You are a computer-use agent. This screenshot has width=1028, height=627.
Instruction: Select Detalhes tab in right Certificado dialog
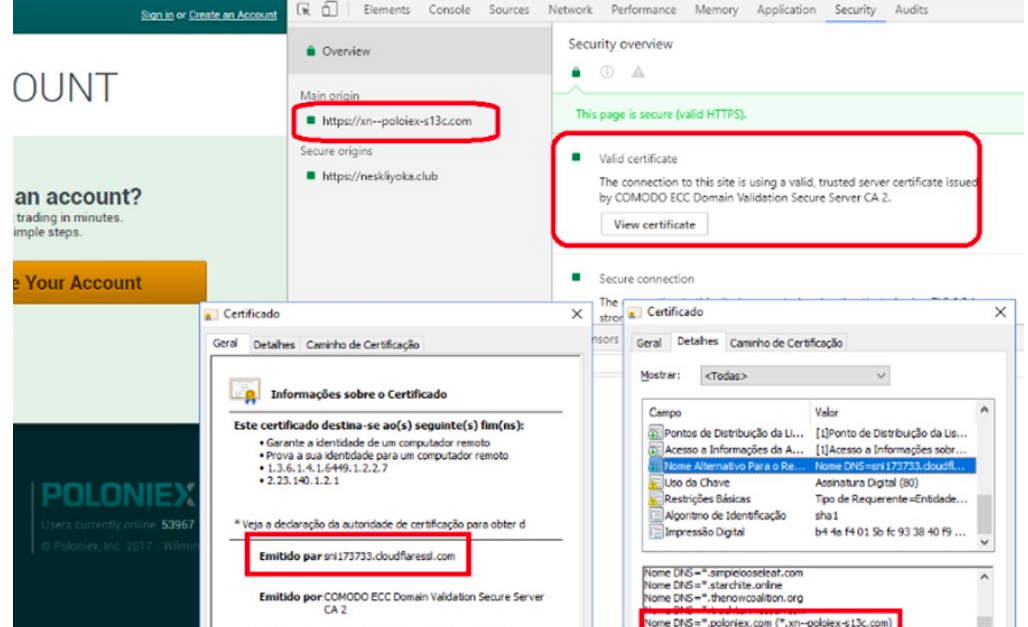(x=698, y=341)
